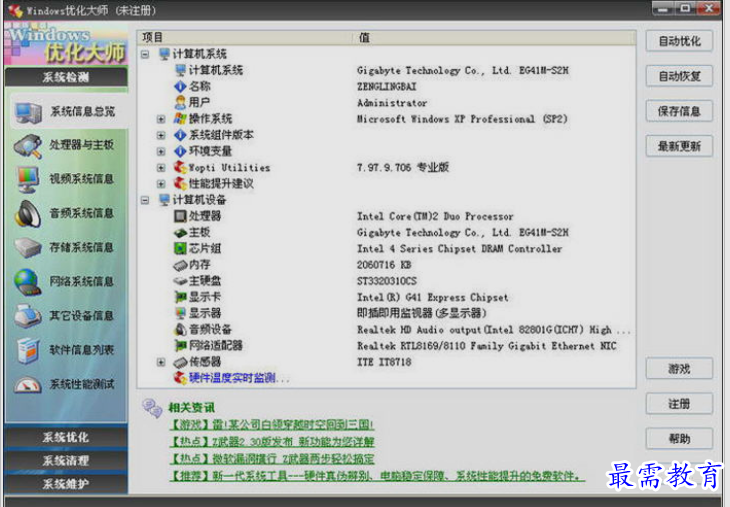Click the 最新更新 button
730x507 pixels.
point(679,146)
